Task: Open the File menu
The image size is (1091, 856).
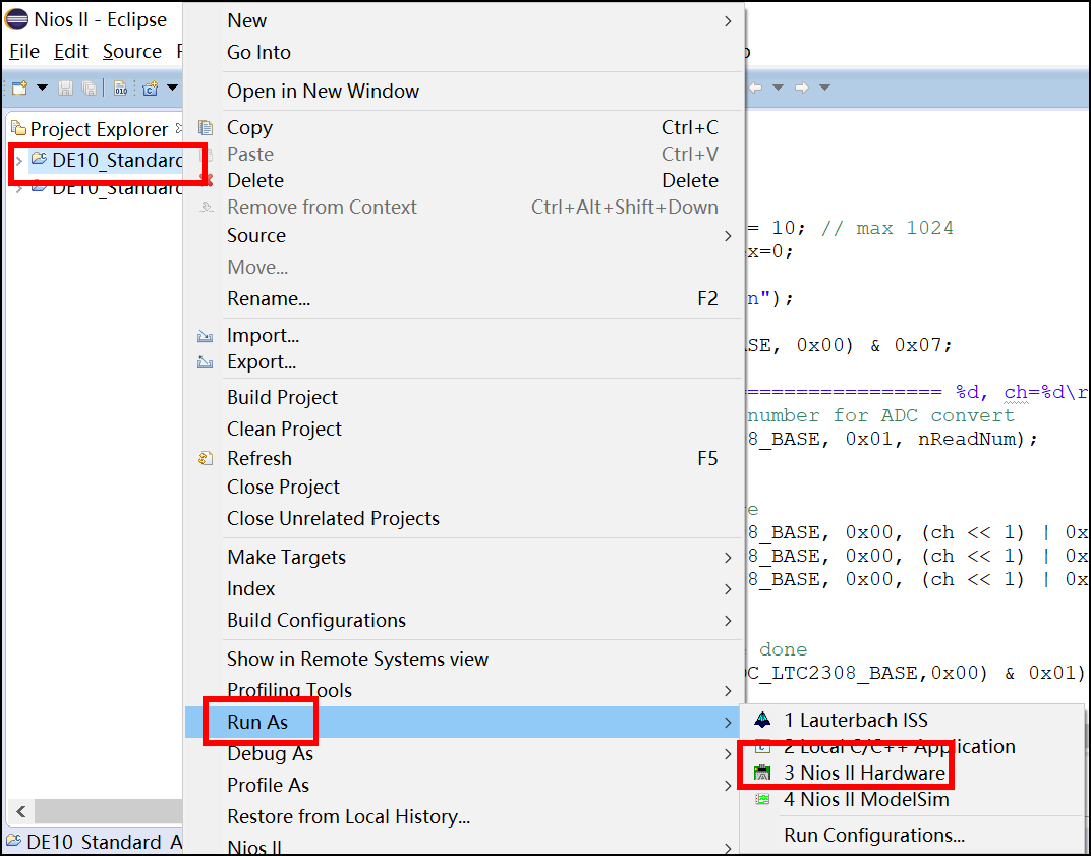Action: [24, 51]
